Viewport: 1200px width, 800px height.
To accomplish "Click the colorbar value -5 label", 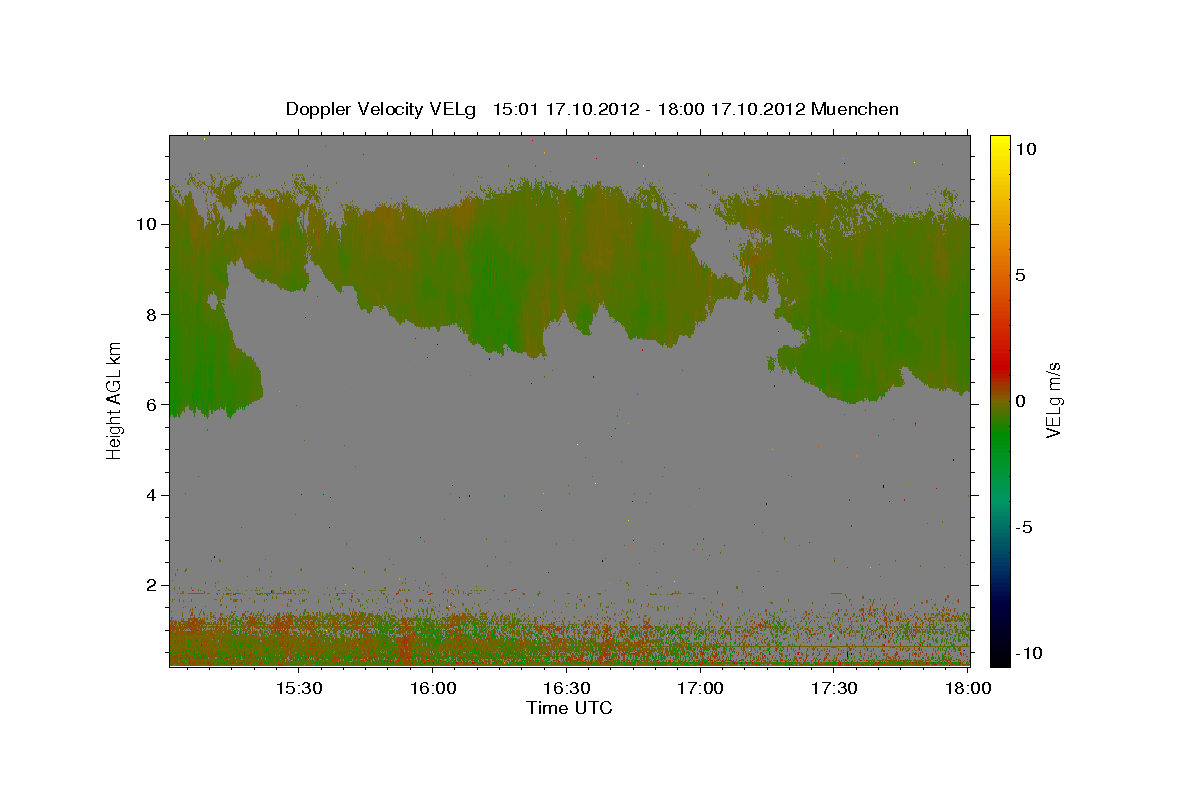I will click(x=1023, y=527).
